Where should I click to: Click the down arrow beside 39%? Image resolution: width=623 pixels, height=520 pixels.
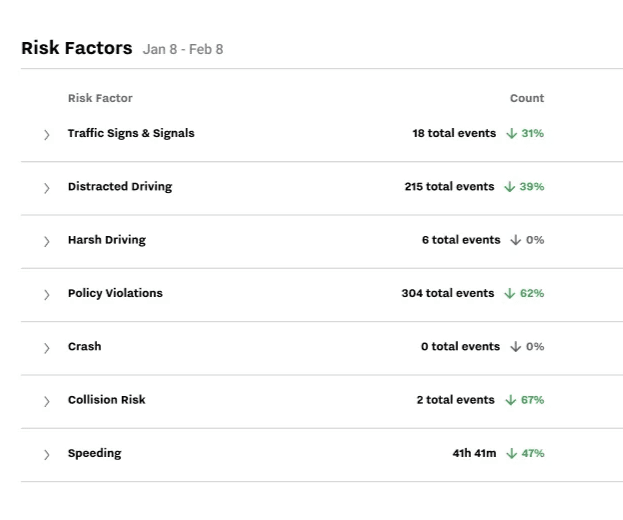coord(510,186)
